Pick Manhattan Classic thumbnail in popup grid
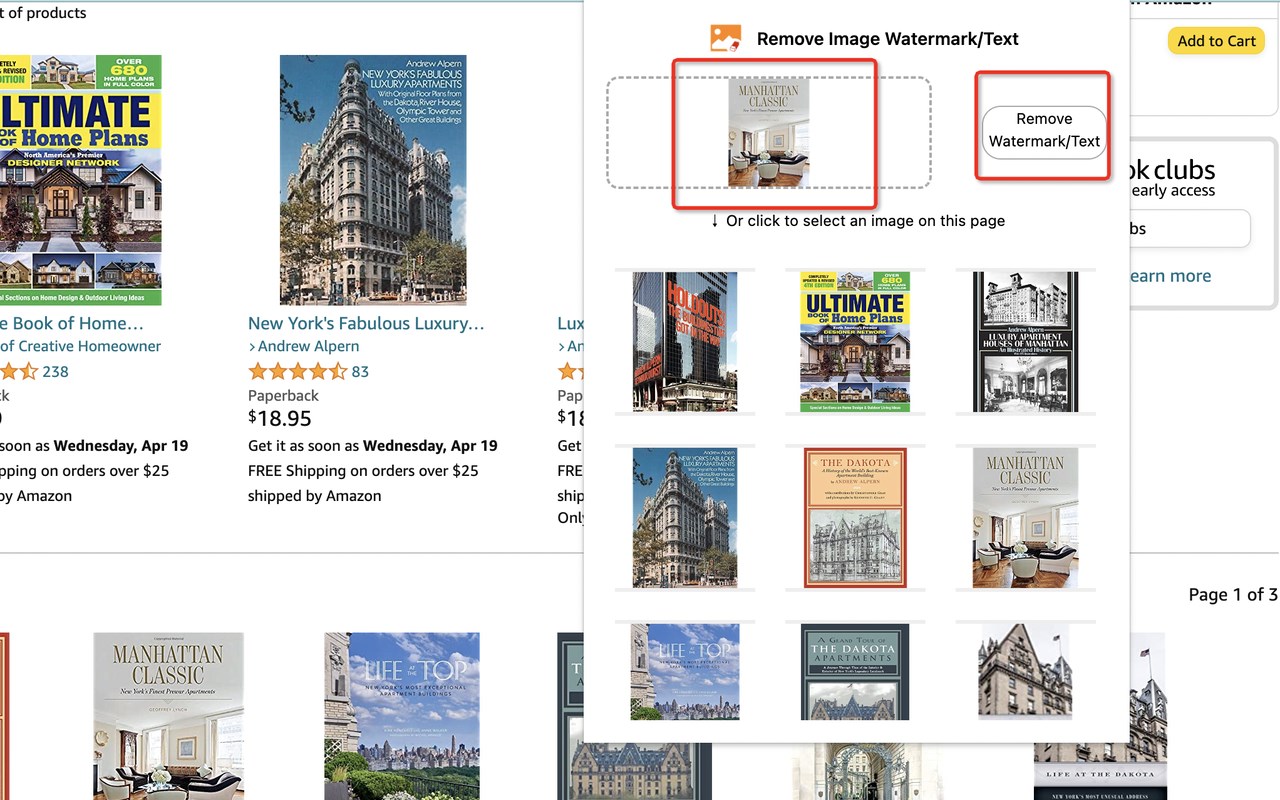1280x800 pixels. click(1026, 518)
